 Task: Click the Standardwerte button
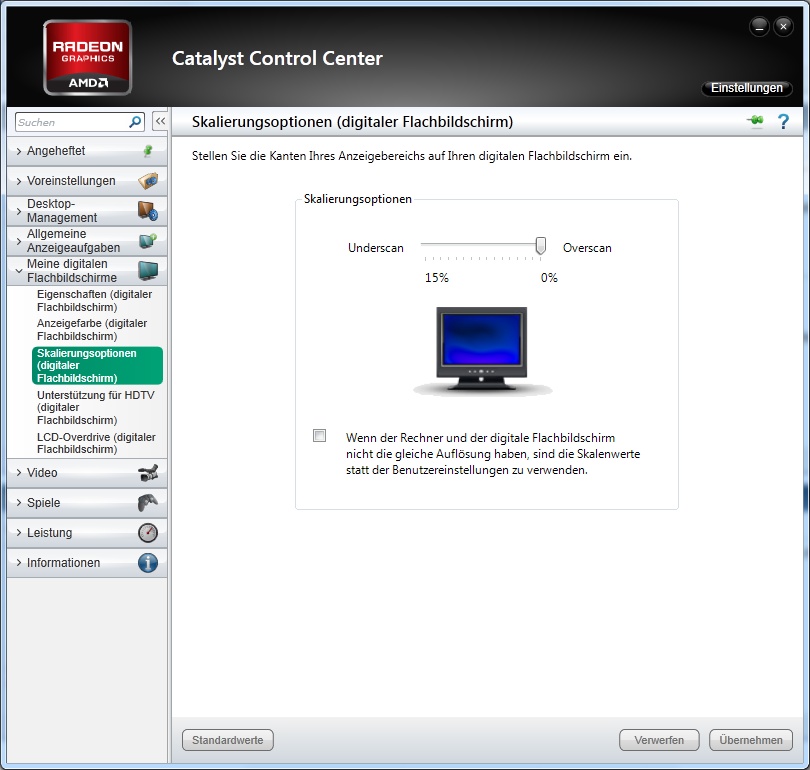[x=228, y=740]
